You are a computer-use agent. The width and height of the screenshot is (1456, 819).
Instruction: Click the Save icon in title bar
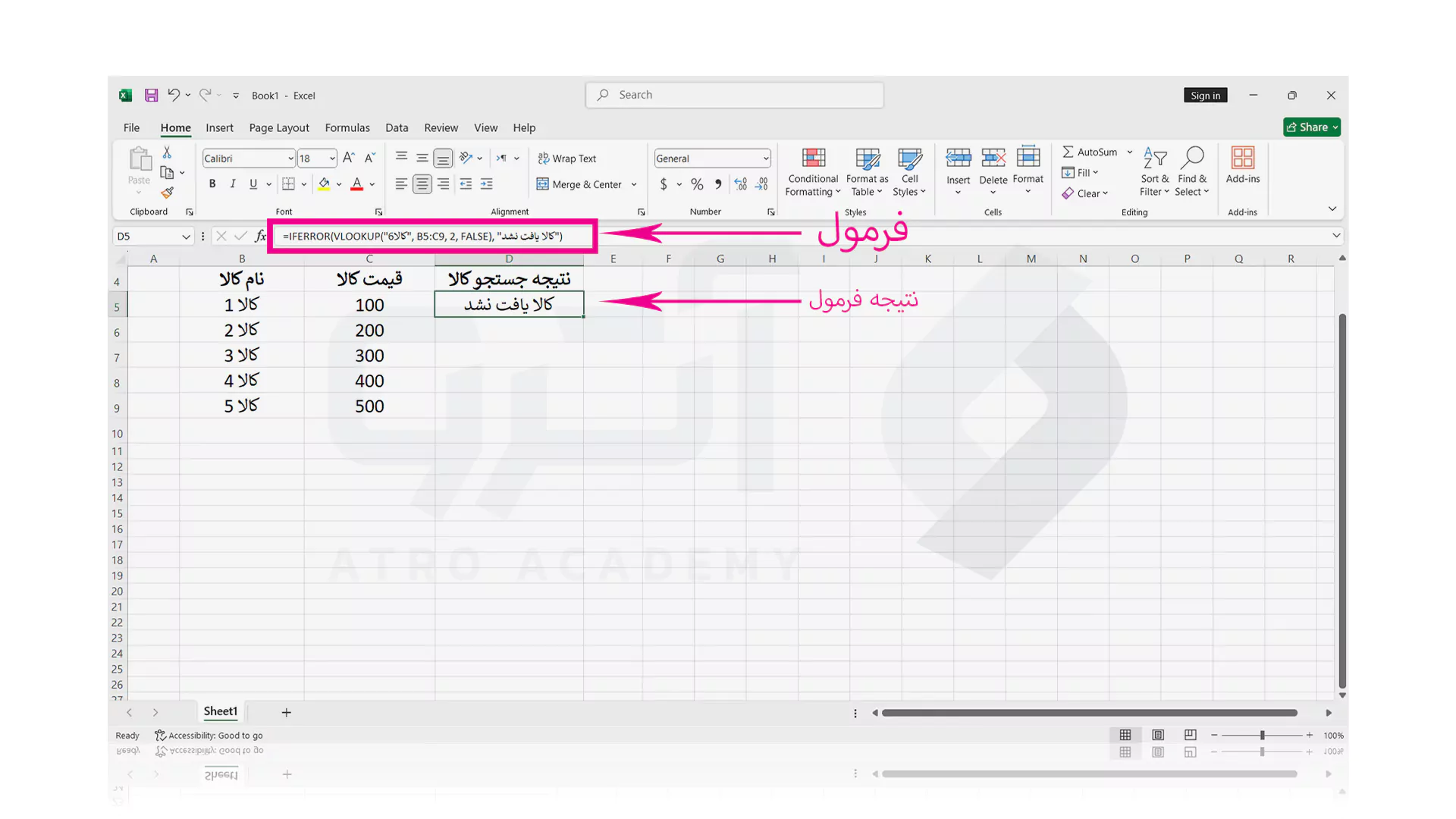point(152,96)
